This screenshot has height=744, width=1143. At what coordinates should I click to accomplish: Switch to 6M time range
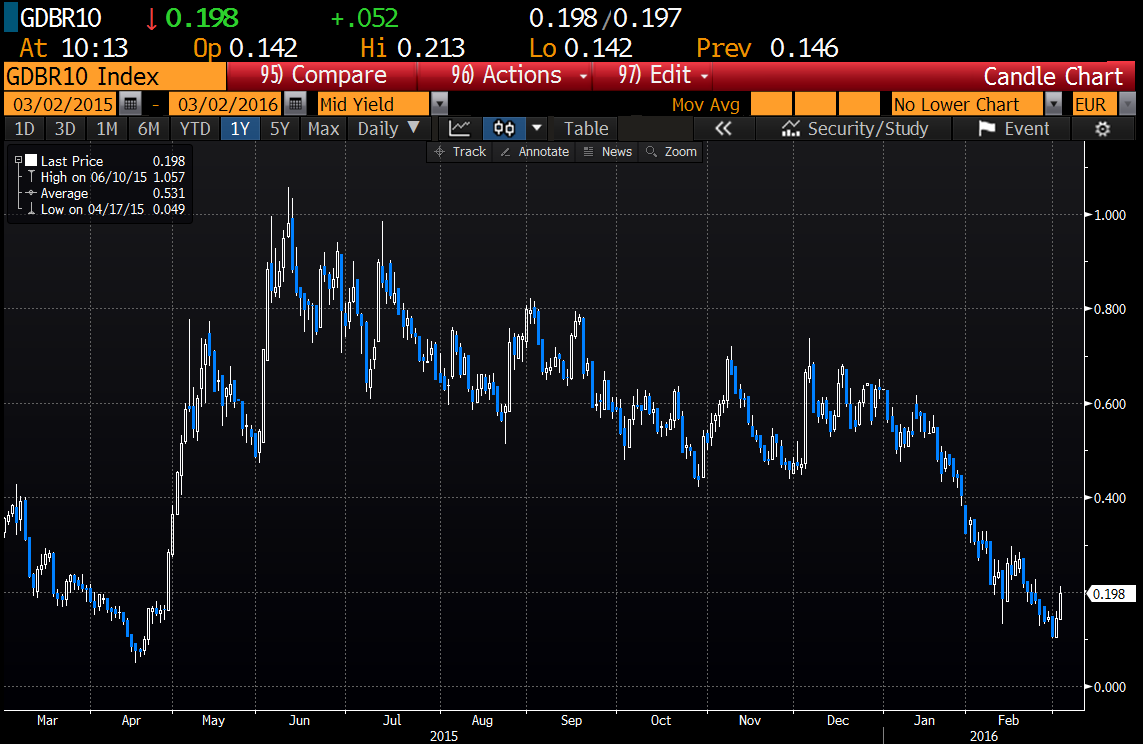pyautogui.click(x=149, y=128)
